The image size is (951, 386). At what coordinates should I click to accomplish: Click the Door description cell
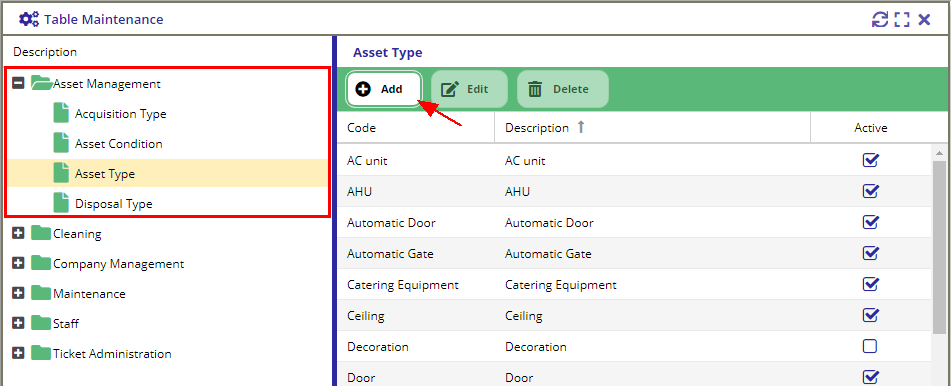(x=653, y=375)
